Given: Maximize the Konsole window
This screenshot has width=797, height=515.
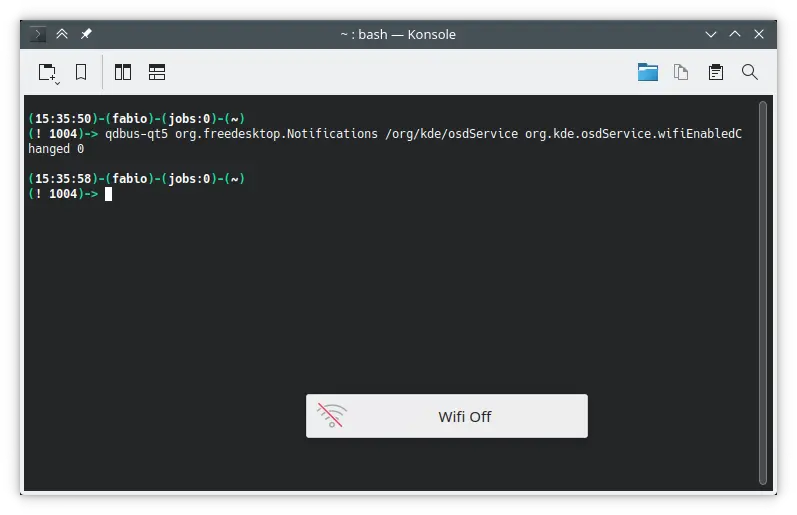Looking at the screenshot, I should (735, 34).
